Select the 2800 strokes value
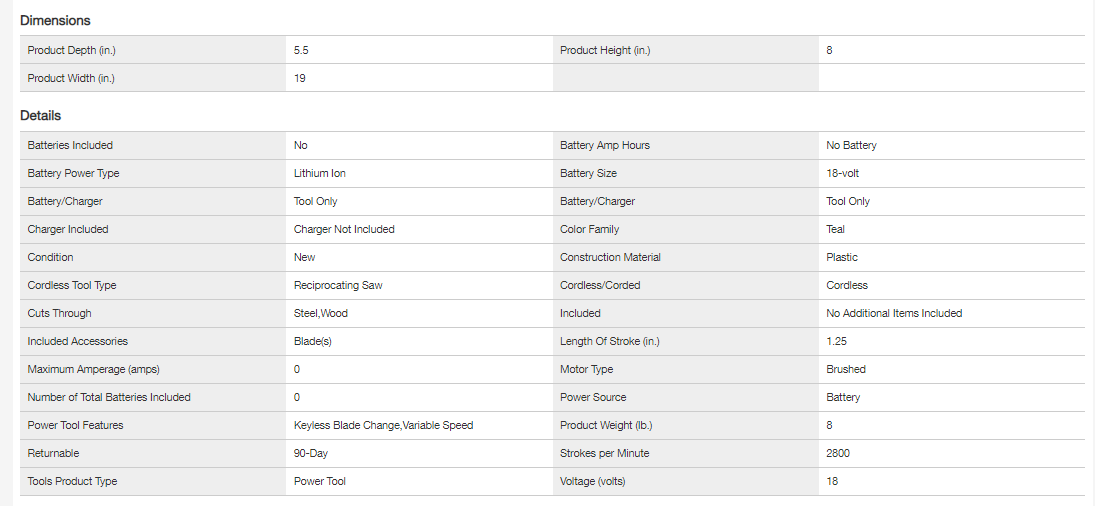Viewport: 1095px width, 506px height. point(838,453)
